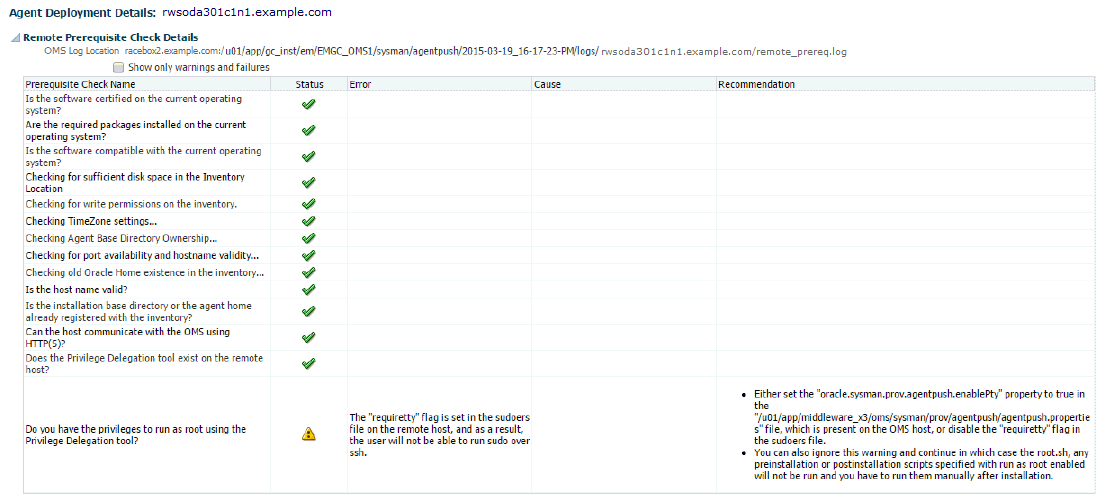Select 'Checking for port availability and hostname validity'
Image resolution: width=1096 pixels, height=497 pixels.
coord(142,255)
